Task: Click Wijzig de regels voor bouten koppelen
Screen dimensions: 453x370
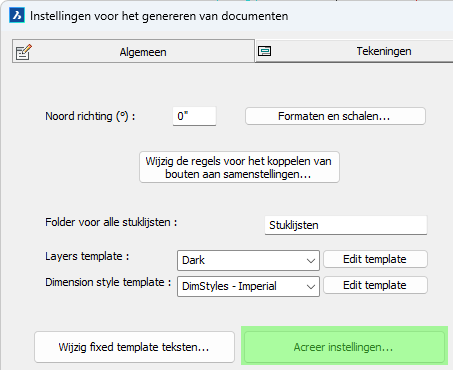Action: click(x=239, y=167)
